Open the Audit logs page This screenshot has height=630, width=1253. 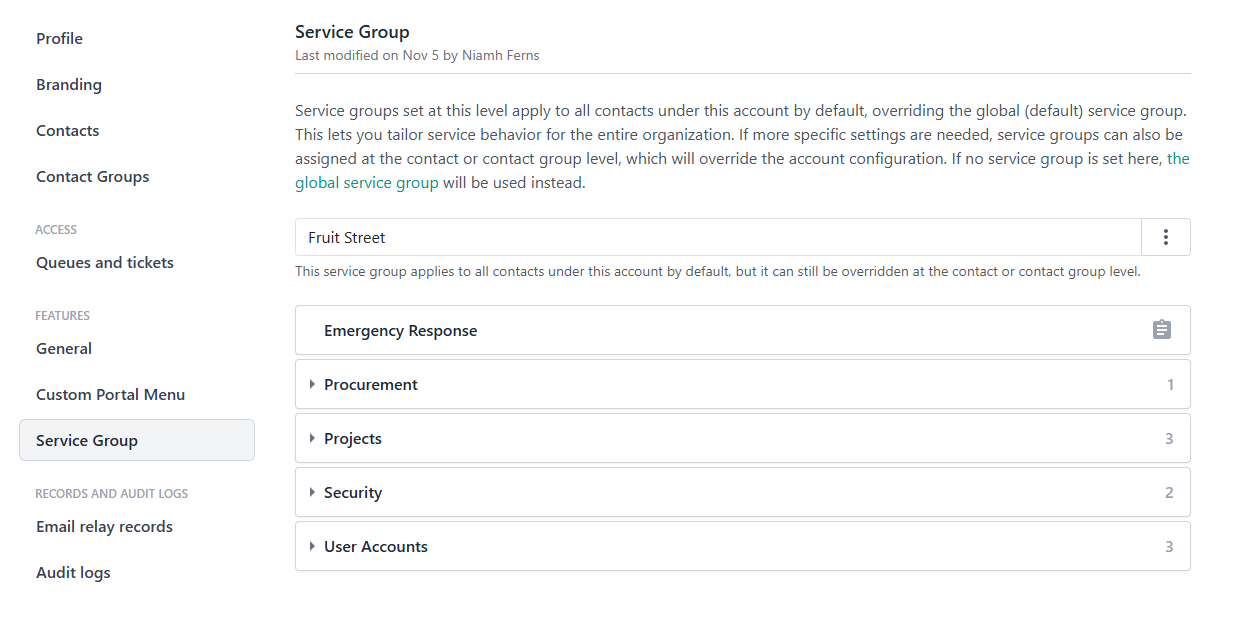(73, 572)
